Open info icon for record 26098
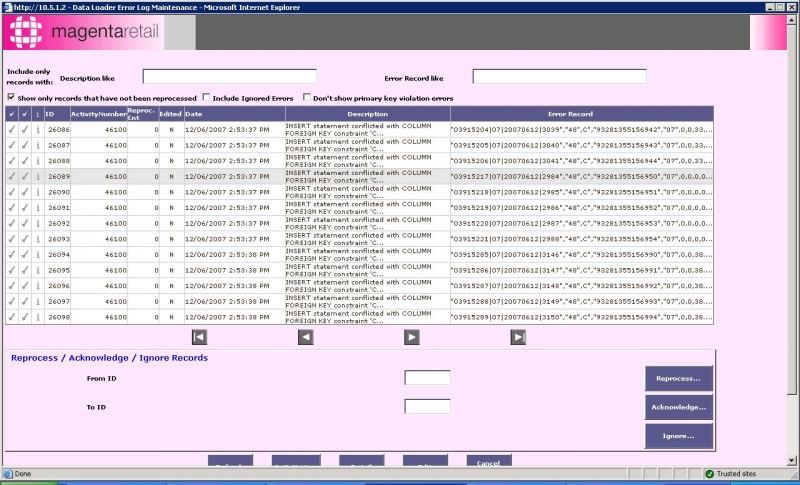The width and height of the screenshot is (800, 485). pyautogui.click(x=38, y=317)
